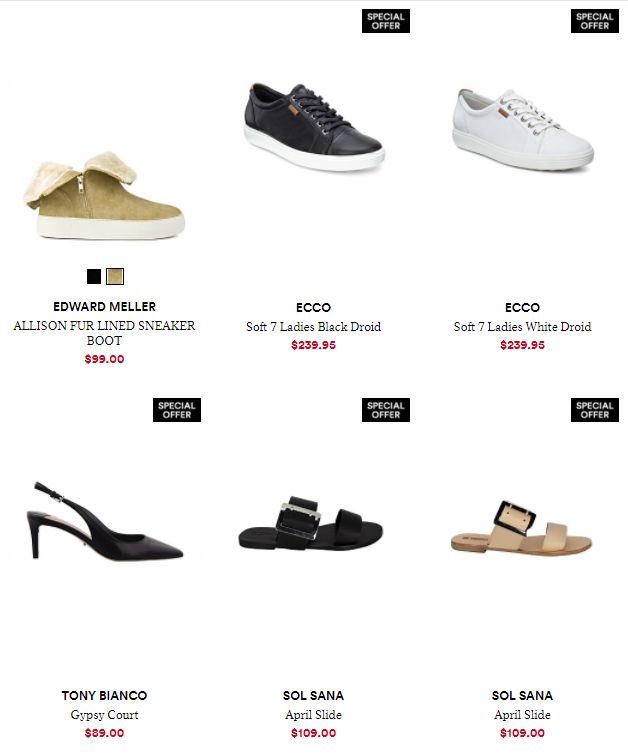Open the Gypsy Court product link
Screen dimensions: 628x755
(105, 715)
